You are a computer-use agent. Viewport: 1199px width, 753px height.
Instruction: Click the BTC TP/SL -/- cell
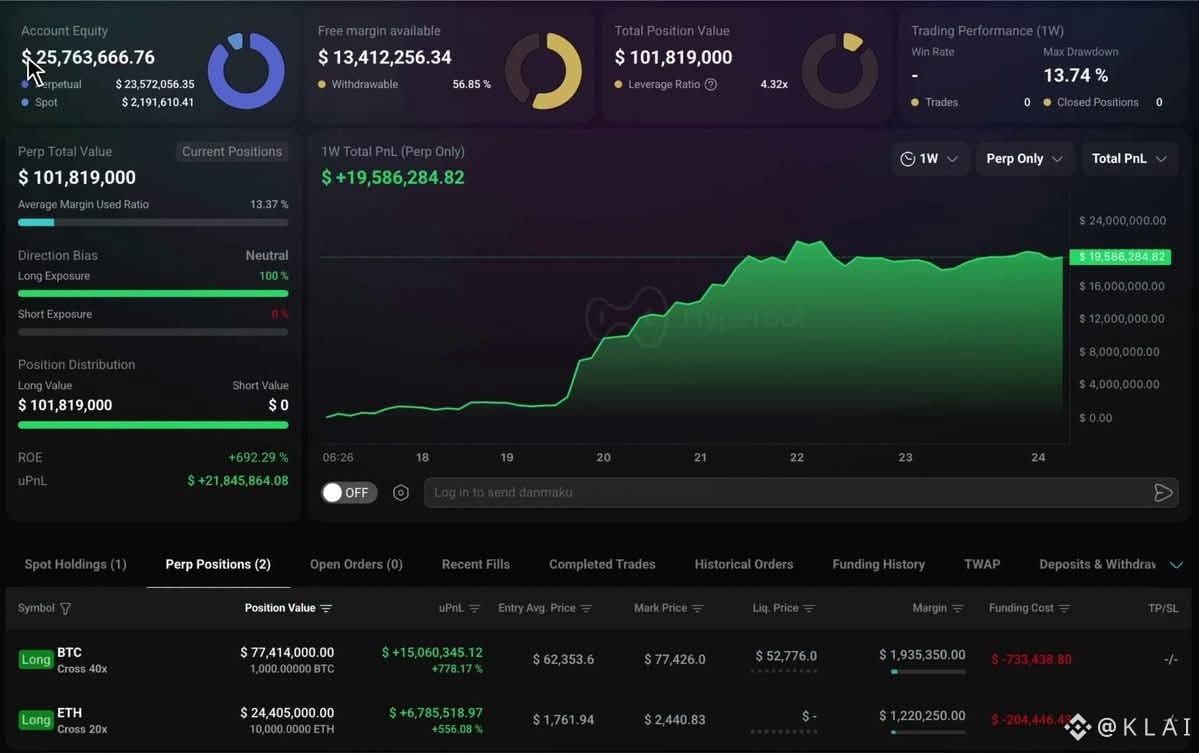click(x=1170, y=659)
